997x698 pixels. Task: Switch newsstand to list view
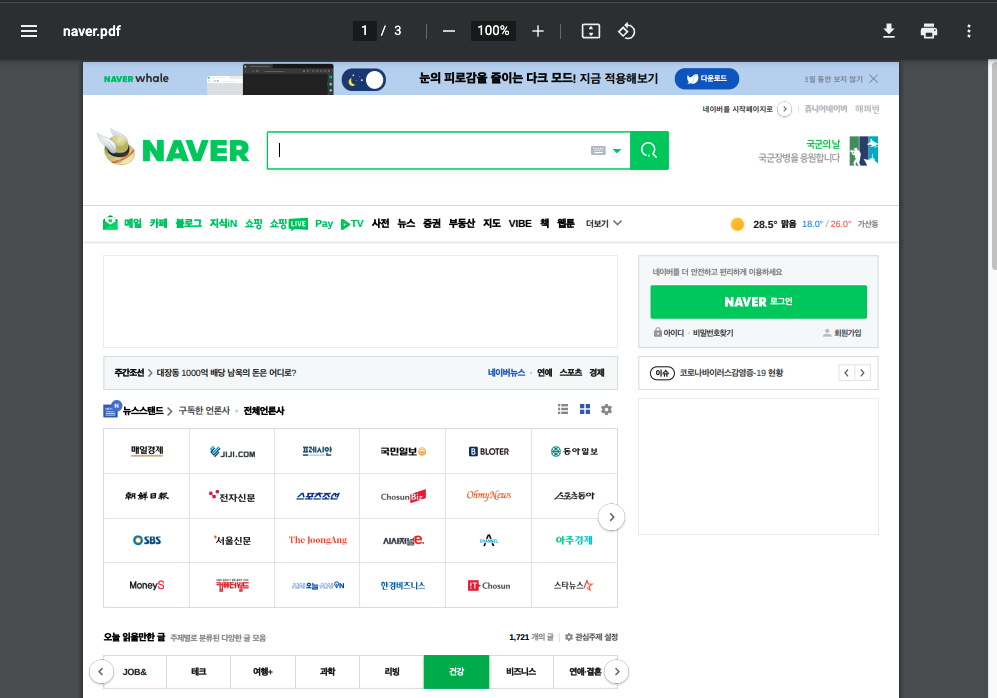(563, 409)
